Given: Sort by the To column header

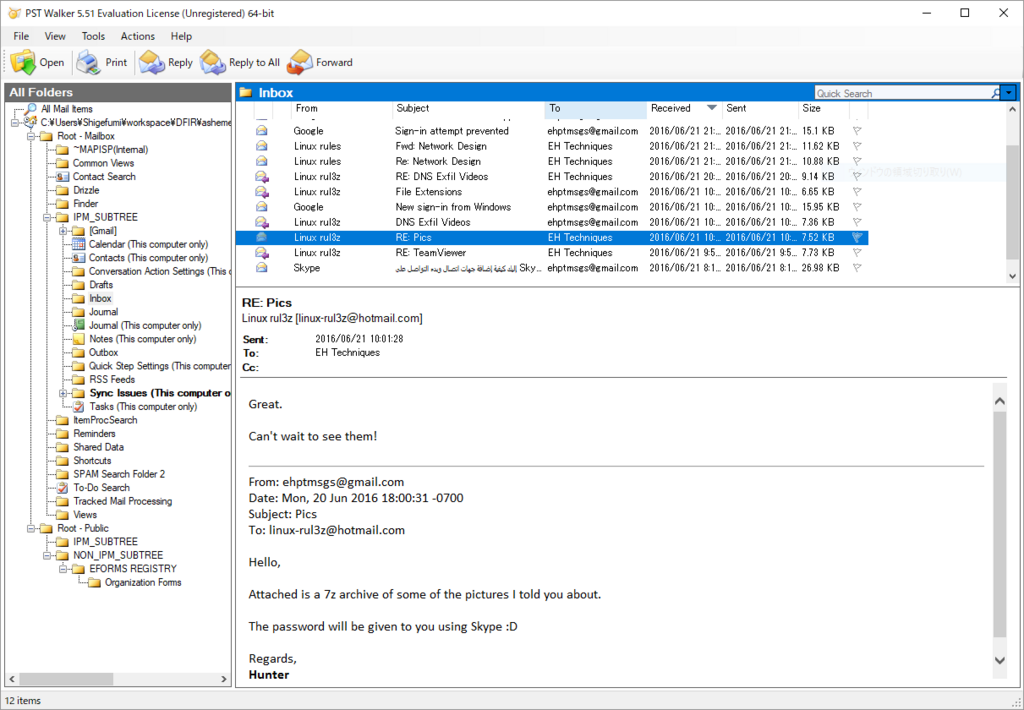Looking at the screenshot, I should (x=596, y=108).
